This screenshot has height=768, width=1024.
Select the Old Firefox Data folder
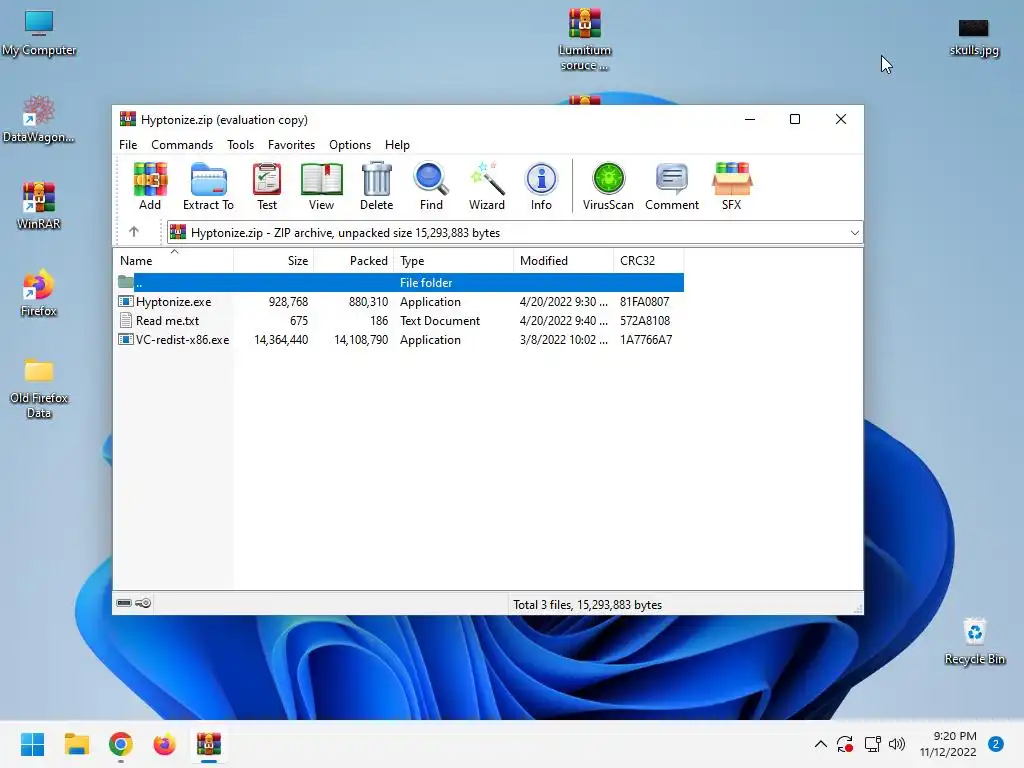pyautogui.click(x=39, y=387)
